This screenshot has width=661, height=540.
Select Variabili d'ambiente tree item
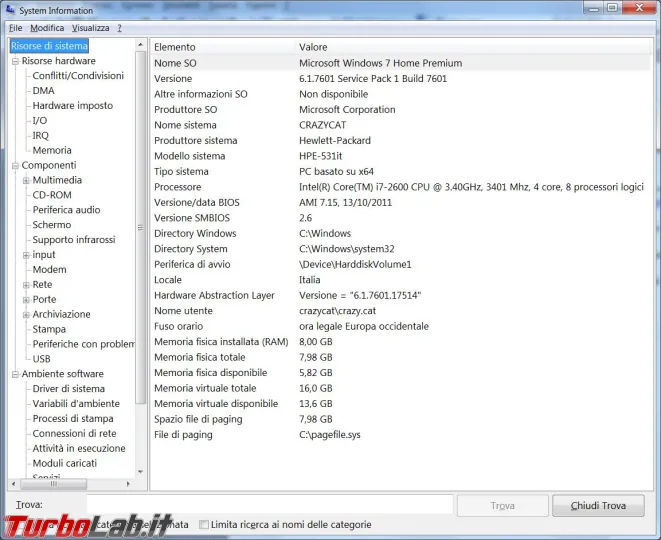(76, 403)
